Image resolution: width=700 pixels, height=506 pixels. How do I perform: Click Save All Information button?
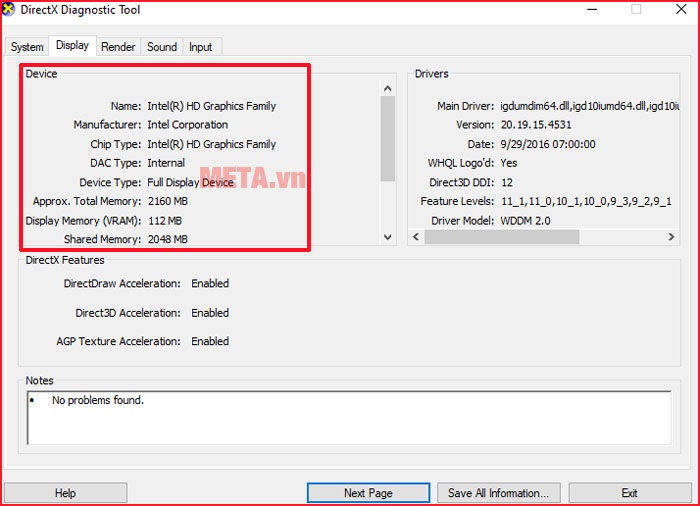pos(498,493)
